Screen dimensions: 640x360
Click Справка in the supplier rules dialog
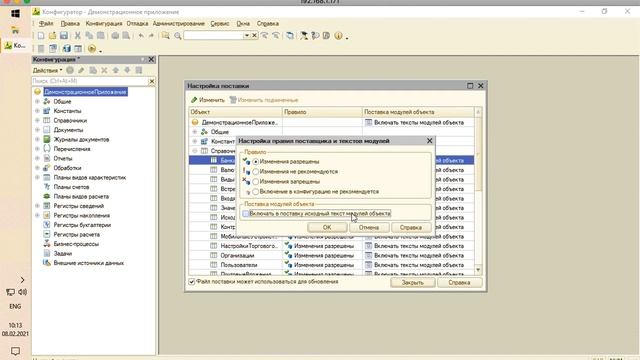tap(411, 227)
